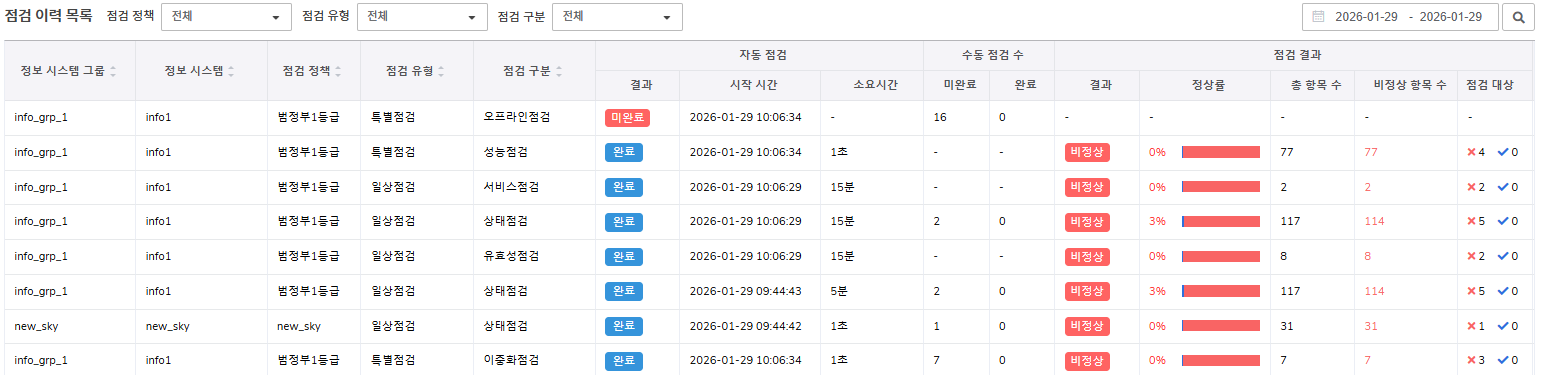Click the 비정상 badge in new_sky row
Screen dimensions: 1541x375
pyautogui.click(x=1087, y=326)
